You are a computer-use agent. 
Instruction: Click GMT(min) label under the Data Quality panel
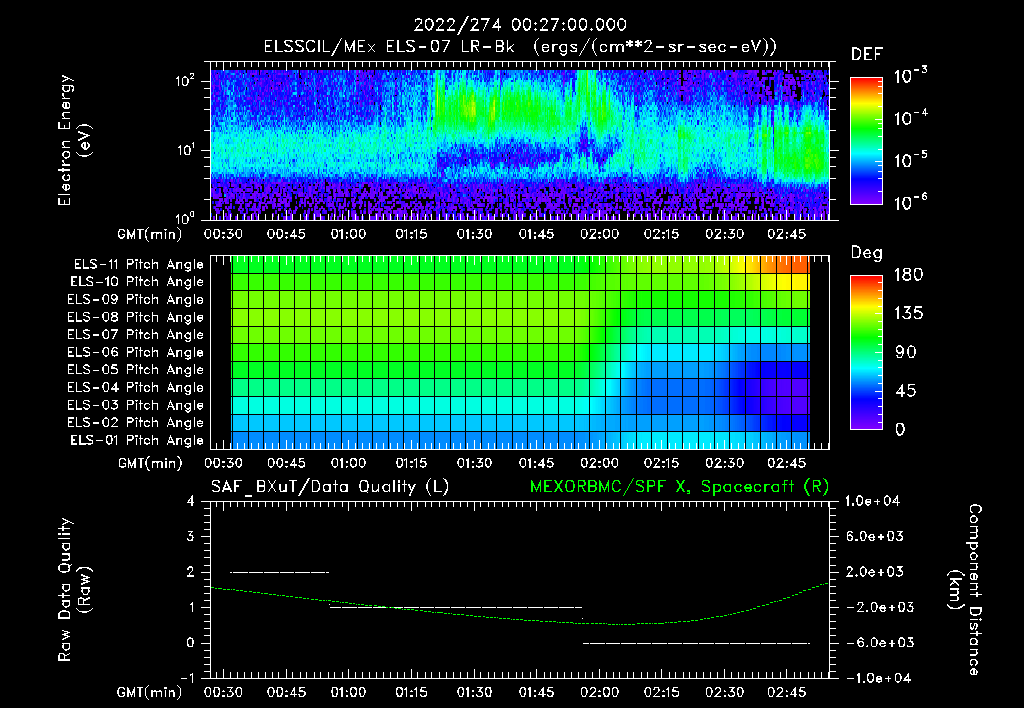click(x=150, y=692)
